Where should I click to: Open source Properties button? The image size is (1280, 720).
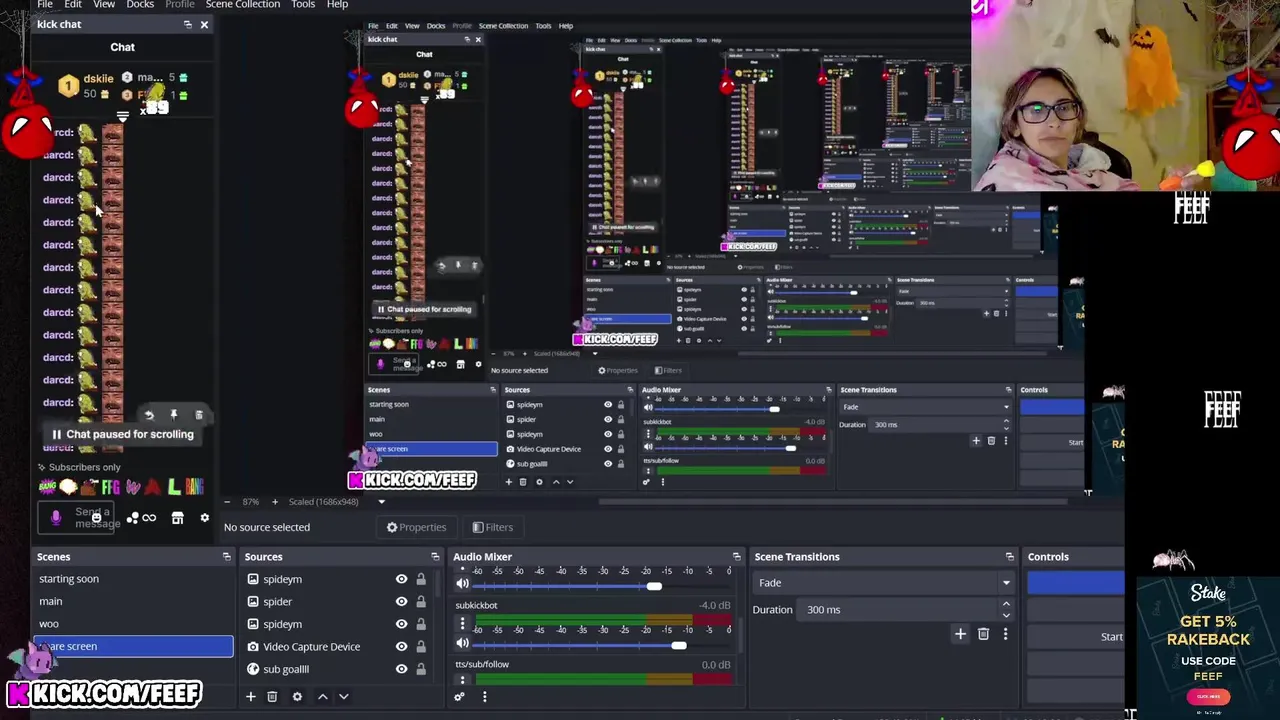tap(416, 527)
